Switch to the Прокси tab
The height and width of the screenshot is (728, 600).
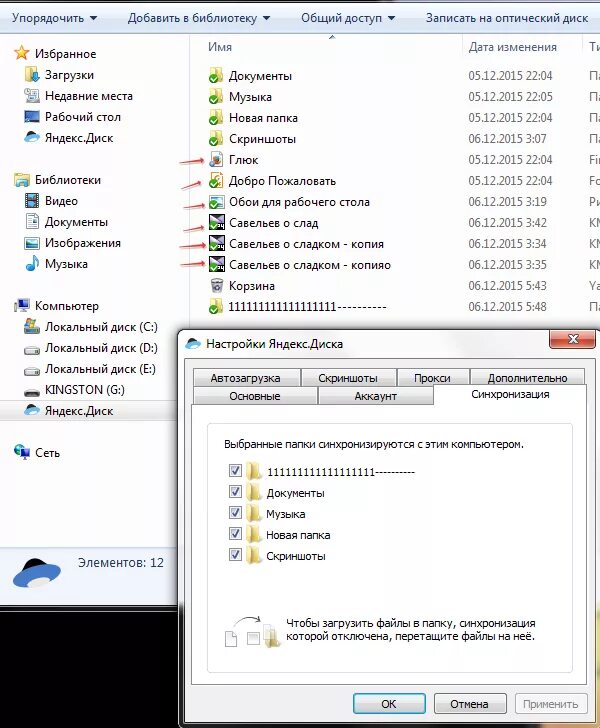(432, 378)
